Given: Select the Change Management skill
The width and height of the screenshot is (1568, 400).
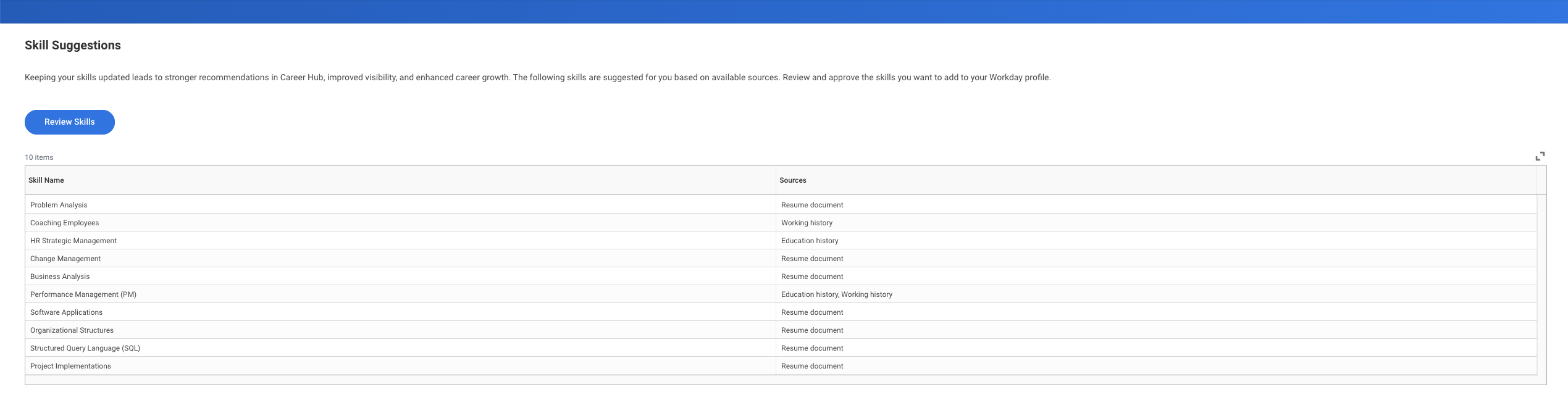Looking at the screenshot, I should (x=65, y=259).
